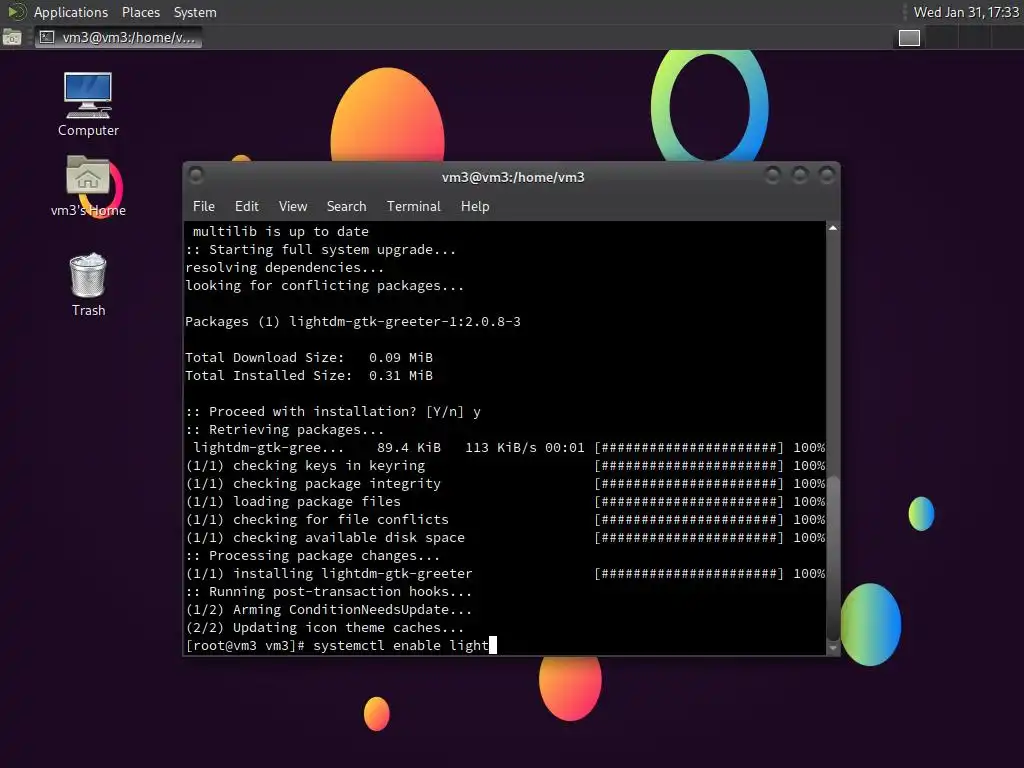Open the terminal File menu
1024x768 pixels.
pos(204,206)
